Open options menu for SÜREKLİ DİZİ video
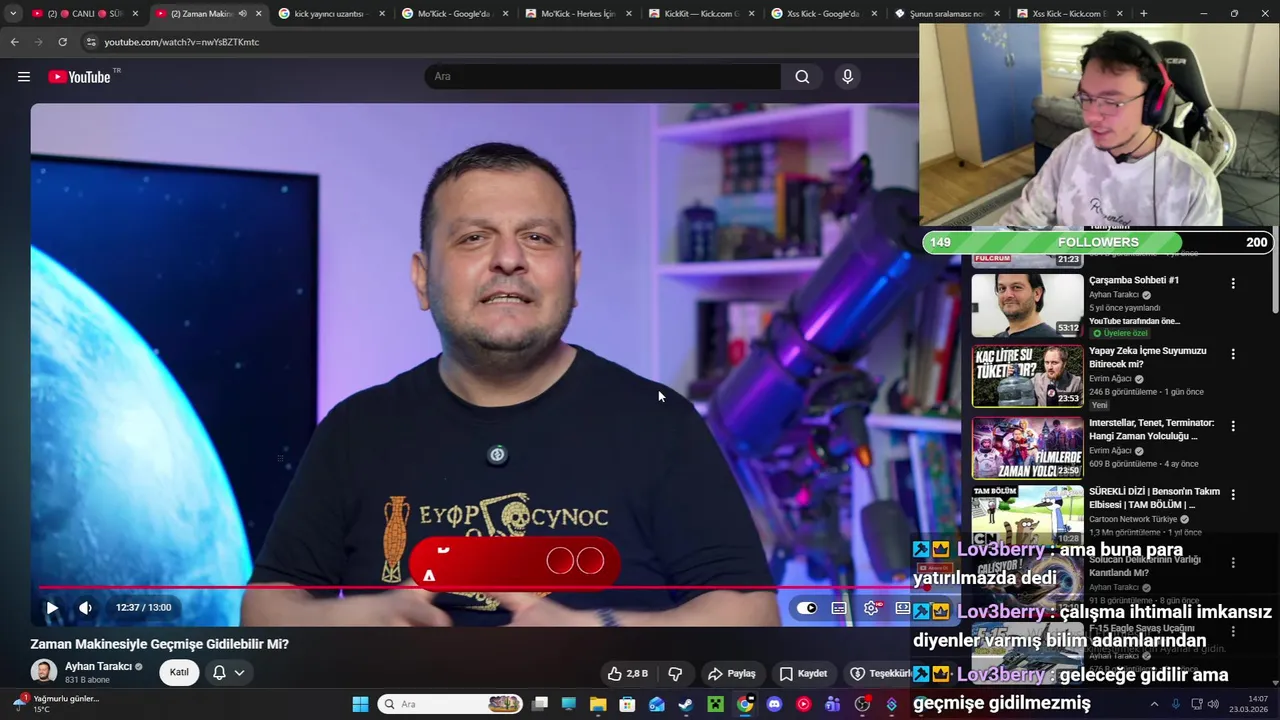This screenshot has width=1280, height=720. pos(1233,495)
